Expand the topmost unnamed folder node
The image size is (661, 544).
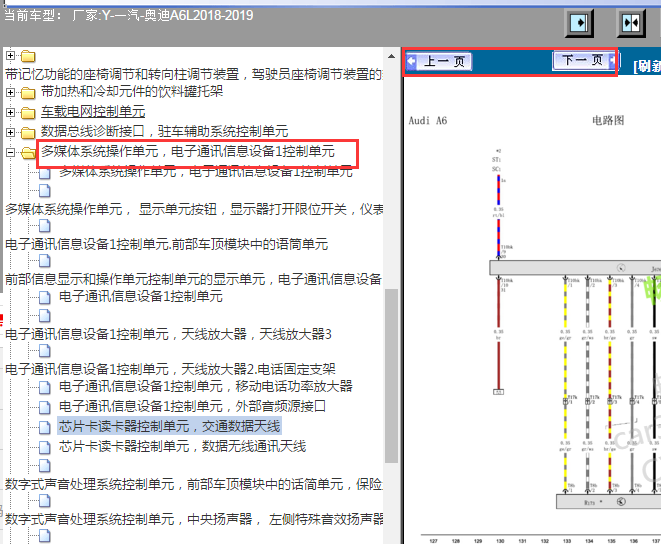click(11, 55)
